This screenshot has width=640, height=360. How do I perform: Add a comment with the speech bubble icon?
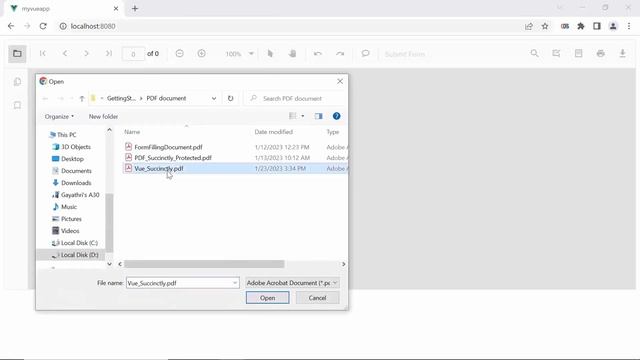pos(365,53)
